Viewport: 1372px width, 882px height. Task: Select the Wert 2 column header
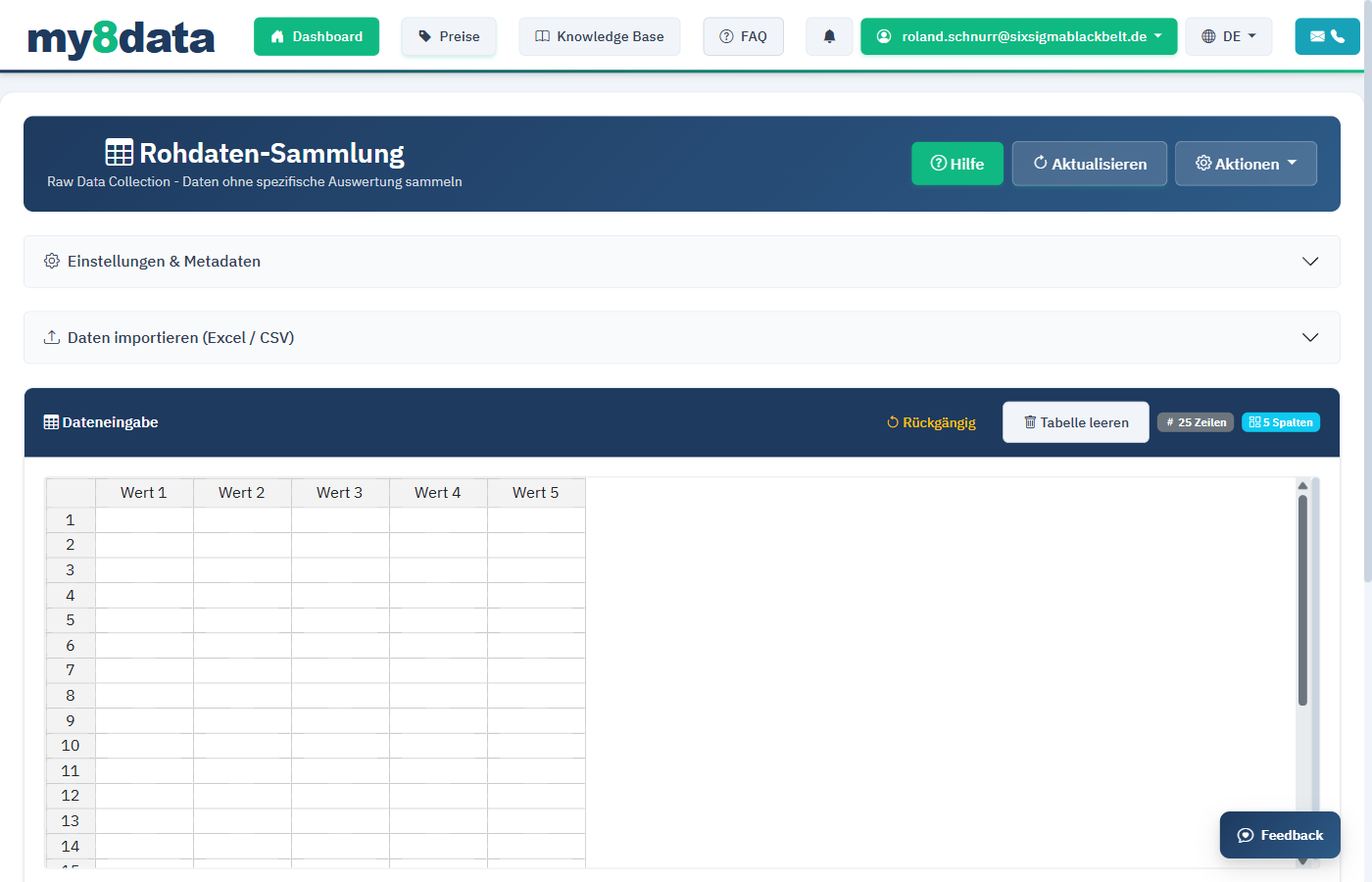pos(242,493)
